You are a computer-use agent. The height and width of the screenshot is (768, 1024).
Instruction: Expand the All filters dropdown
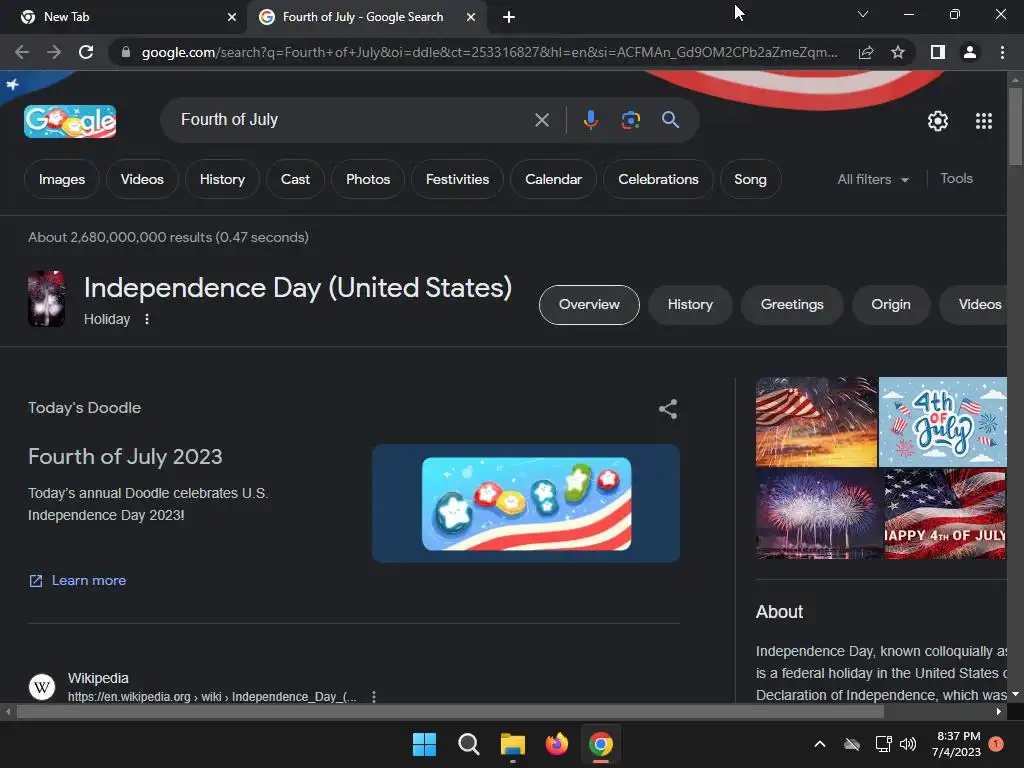click(872, 179)
